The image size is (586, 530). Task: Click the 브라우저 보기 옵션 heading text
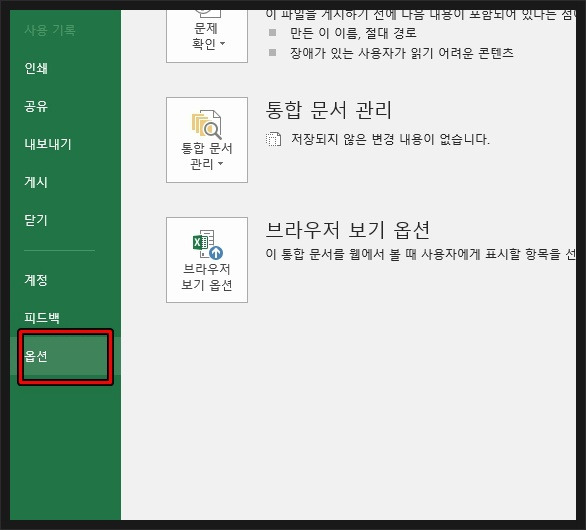point(348,230)
